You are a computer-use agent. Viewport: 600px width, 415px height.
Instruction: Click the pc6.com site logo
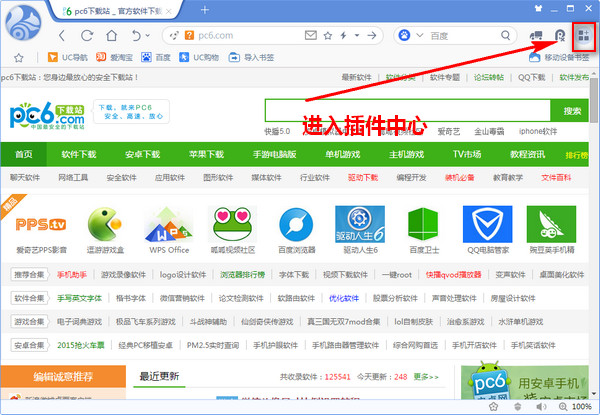[47, 115]
